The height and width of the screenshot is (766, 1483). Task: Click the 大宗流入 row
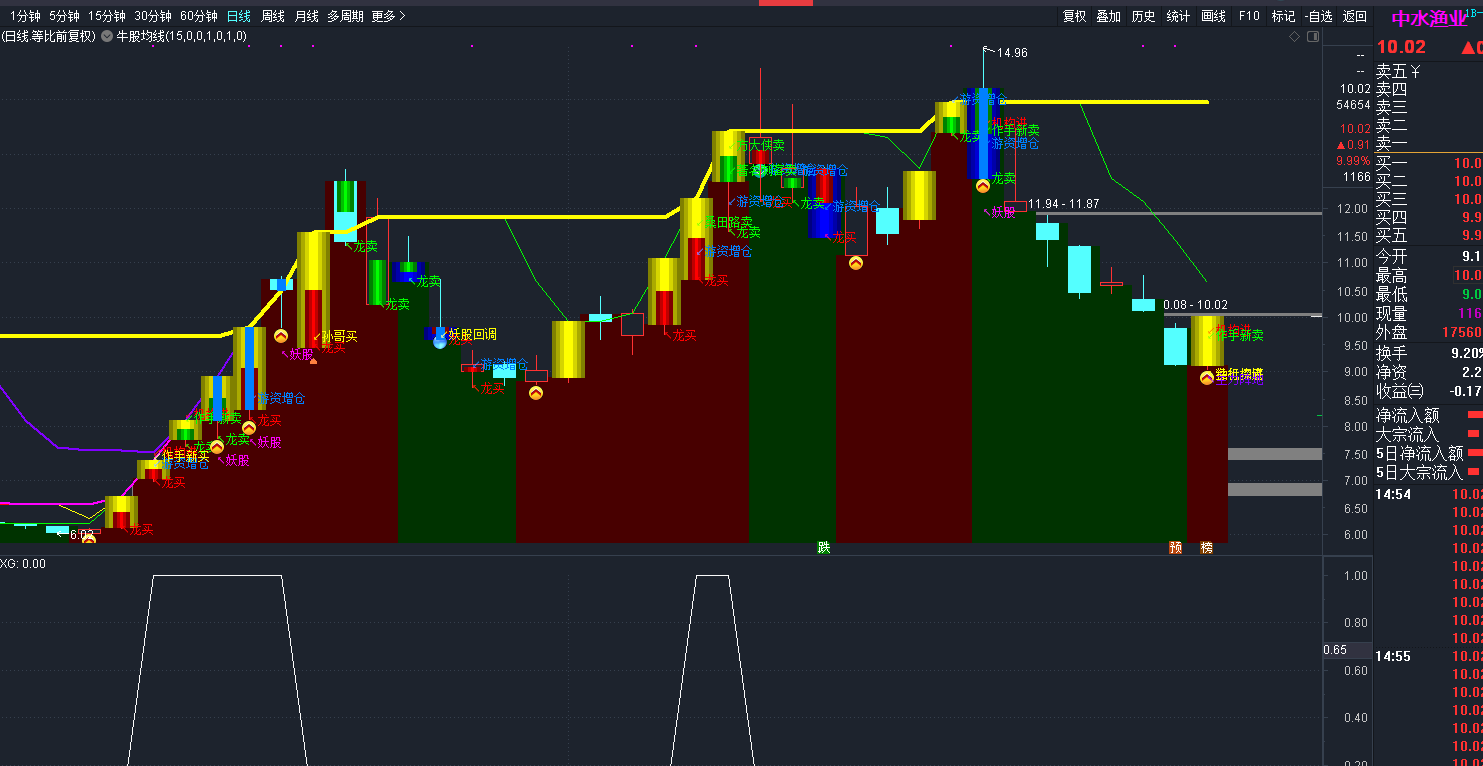pyautogui.click(x=1429, y=434)
